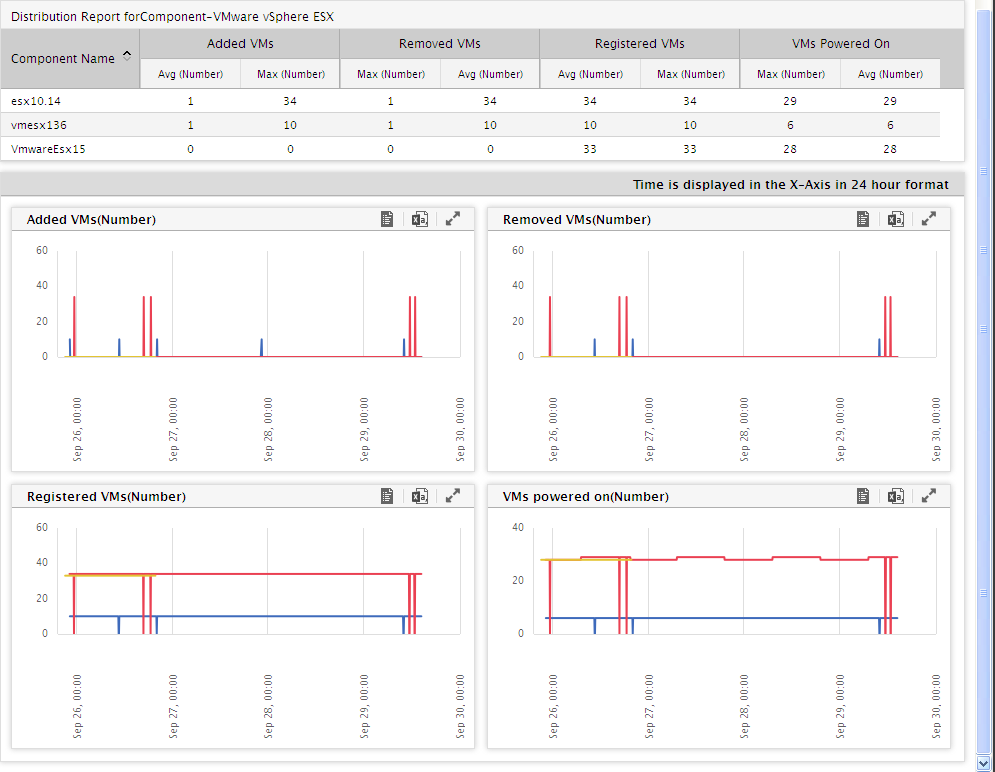Export VMs powered on chart as document
The image size is (995, 772).
click(x=863, y=496)
